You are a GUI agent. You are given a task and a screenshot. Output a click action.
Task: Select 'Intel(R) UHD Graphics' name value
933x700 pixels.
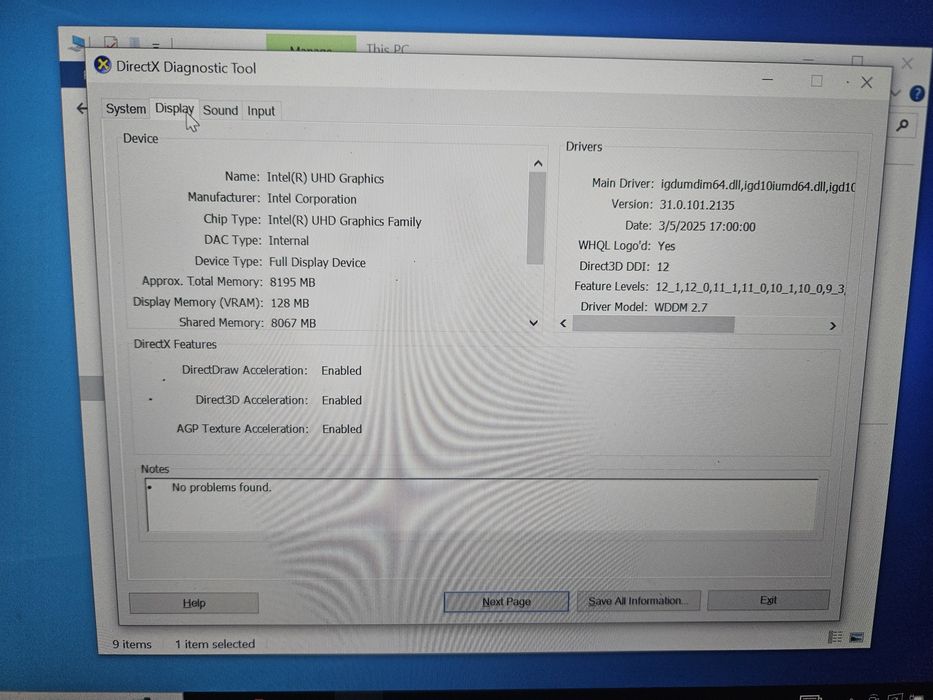tap(325, 178)
